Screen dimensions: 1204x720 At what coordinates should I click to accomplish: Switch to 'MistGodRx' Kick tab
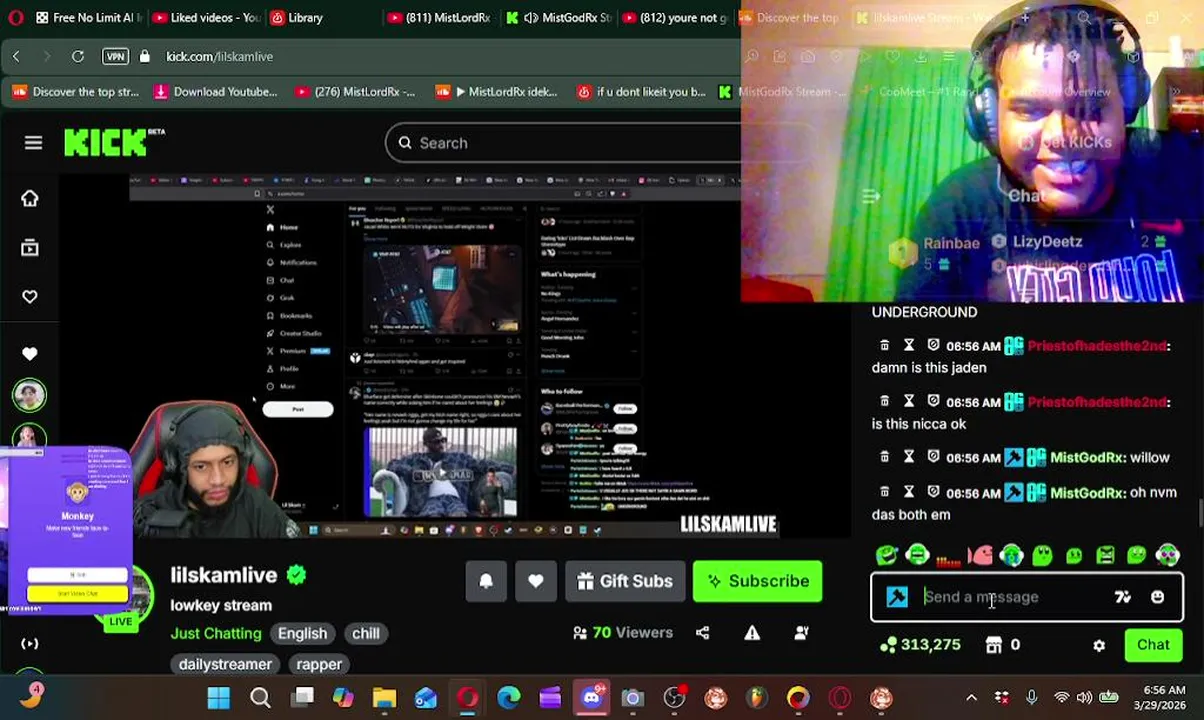(560, 17)
